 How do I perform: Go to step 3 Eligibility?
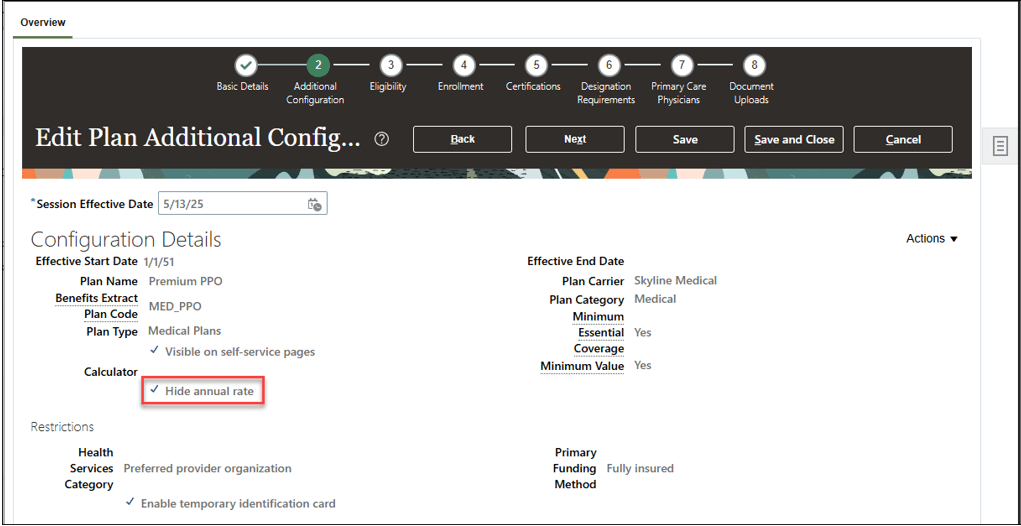point(391,65)
